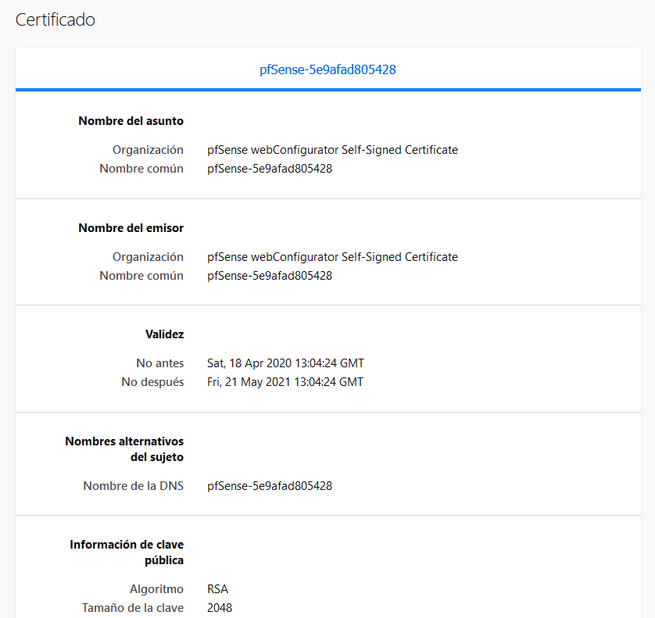Click the Algoritmo value RSA

tap(218, 589)
